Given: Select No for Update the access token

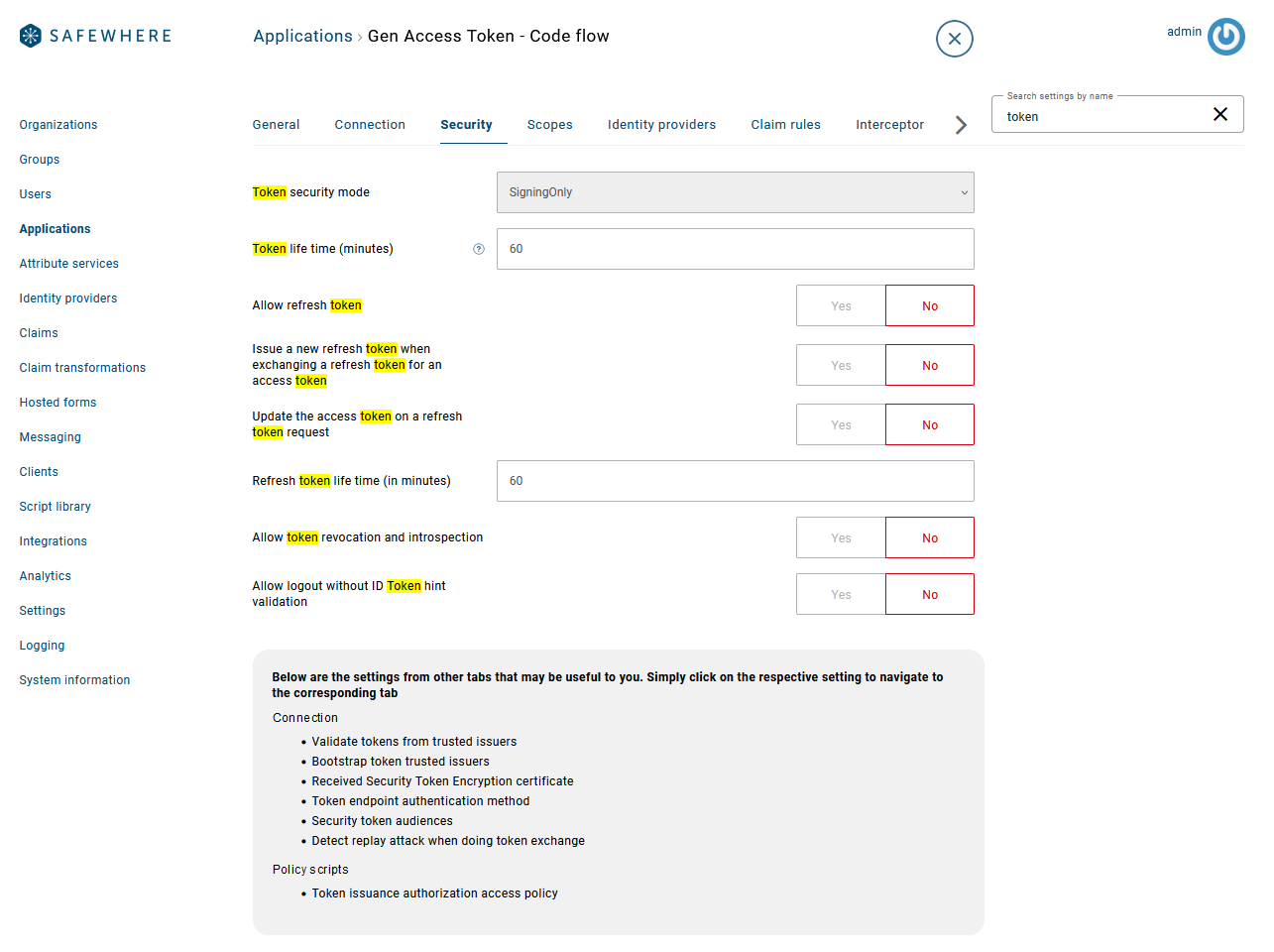Looking at the screenshot, I should pos(930,424).
